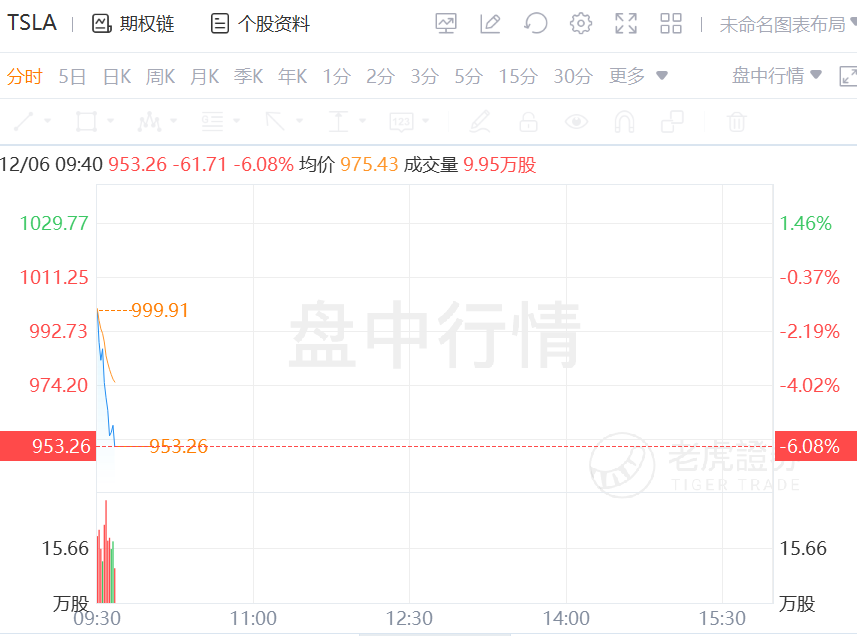Expand the 123 label tool dropdown arrow
The image size is (857, 636).
click(x=426, y=120)
